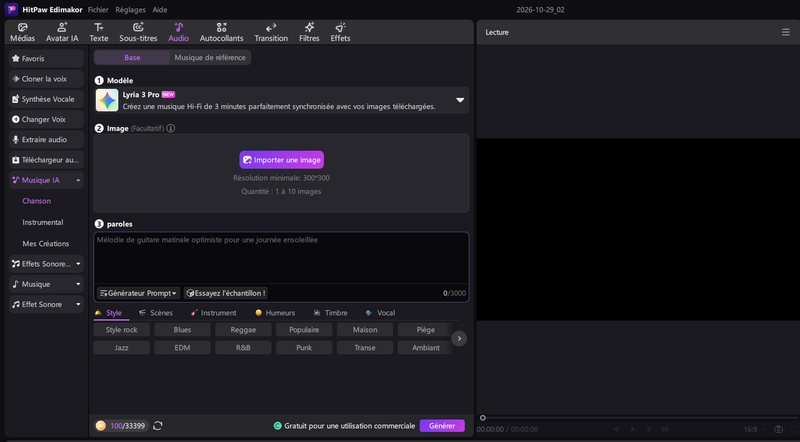Open the Générateur Prompt dropdown
This screenshot has height=442, width=800.
click(138, 293)
